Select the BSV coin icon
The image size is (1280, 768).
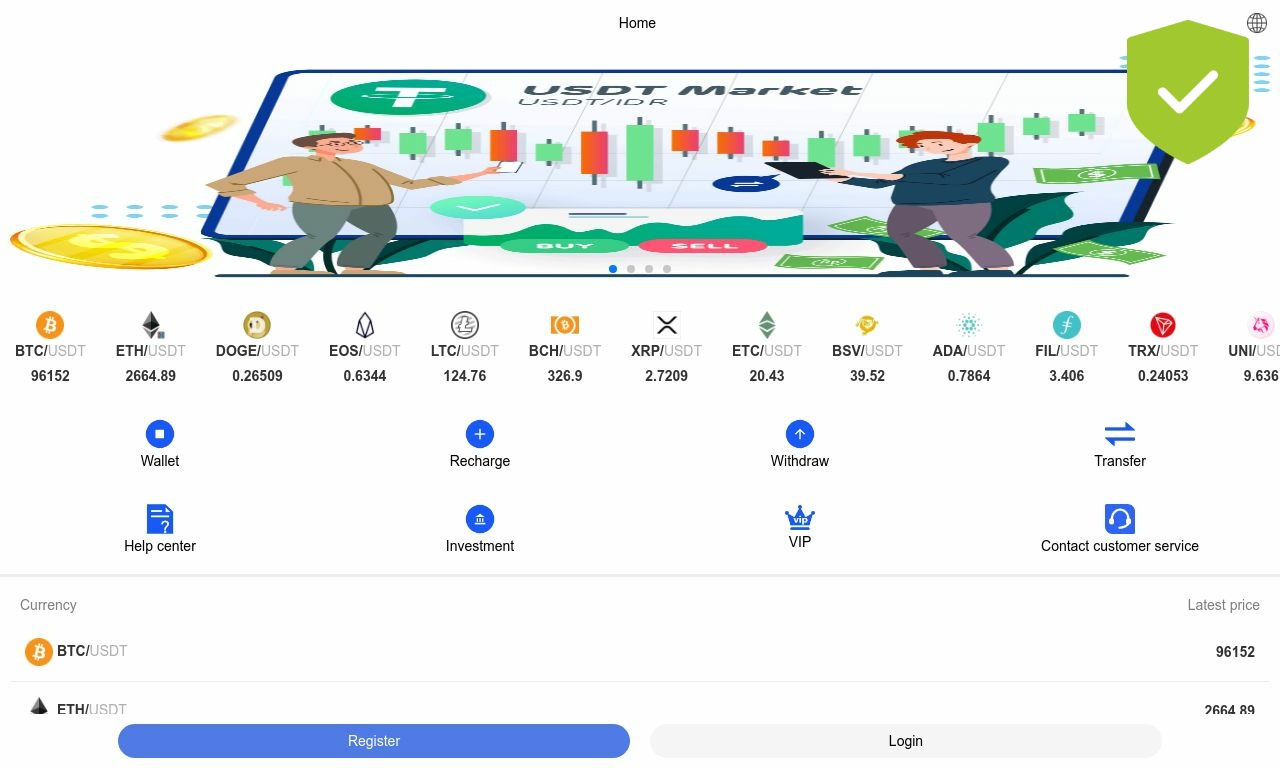867,325
